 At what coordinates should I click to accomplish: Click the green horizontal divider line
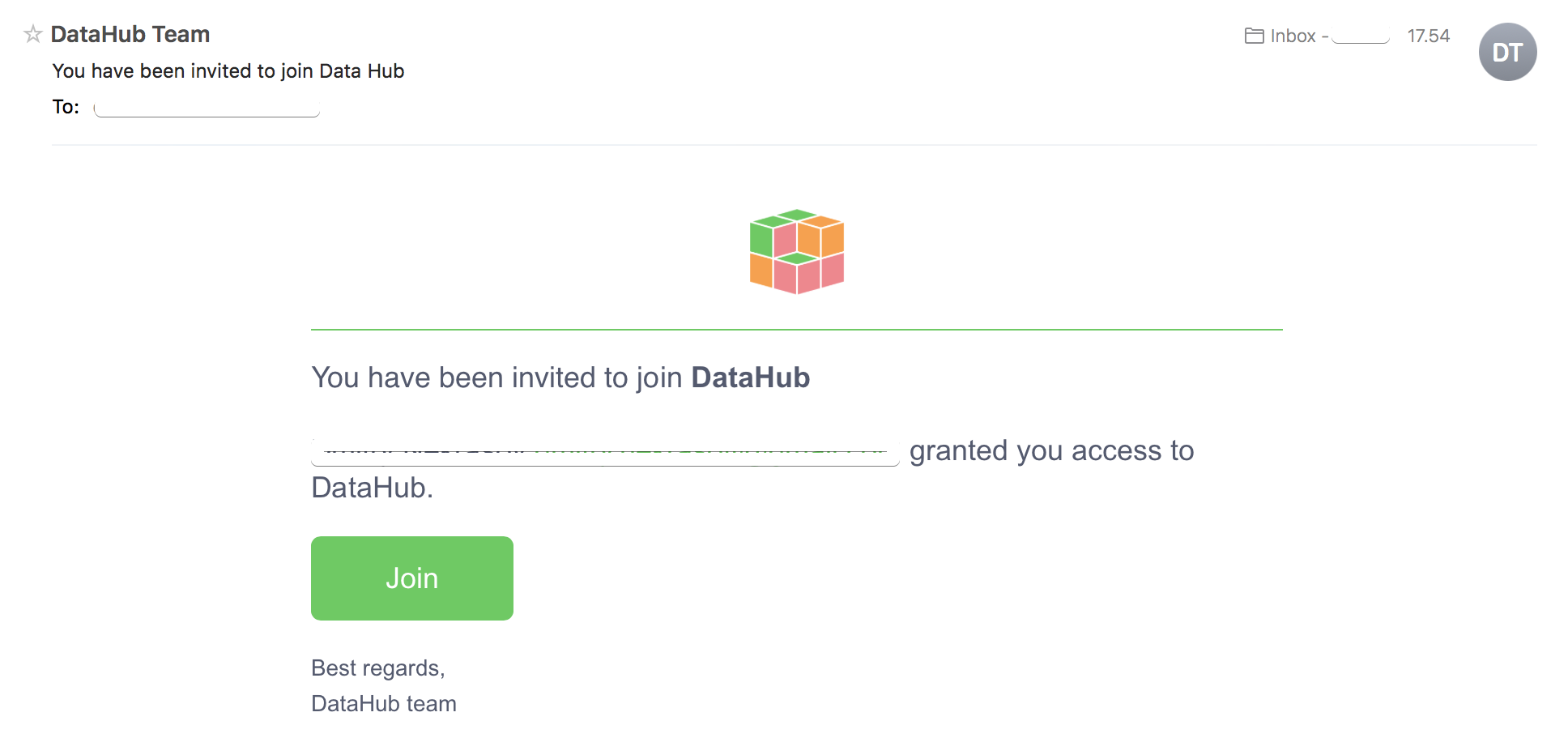click(797, 330)
